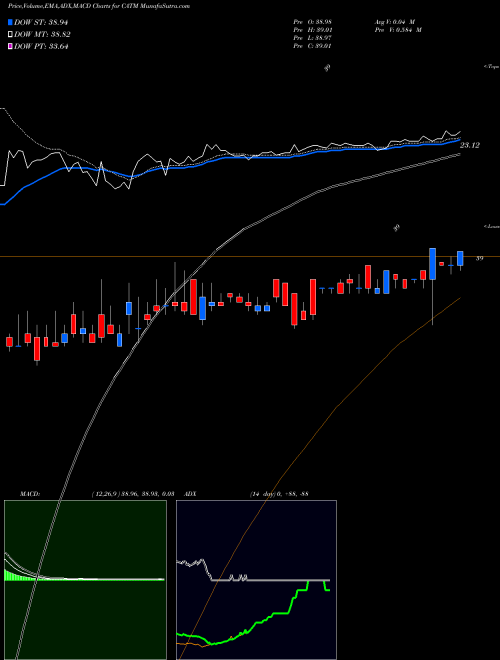Image resolution: width=500 pixels, height=660 pixels.
Task: Click the white DOW MT legend swatch
Action: click(10, 35)
